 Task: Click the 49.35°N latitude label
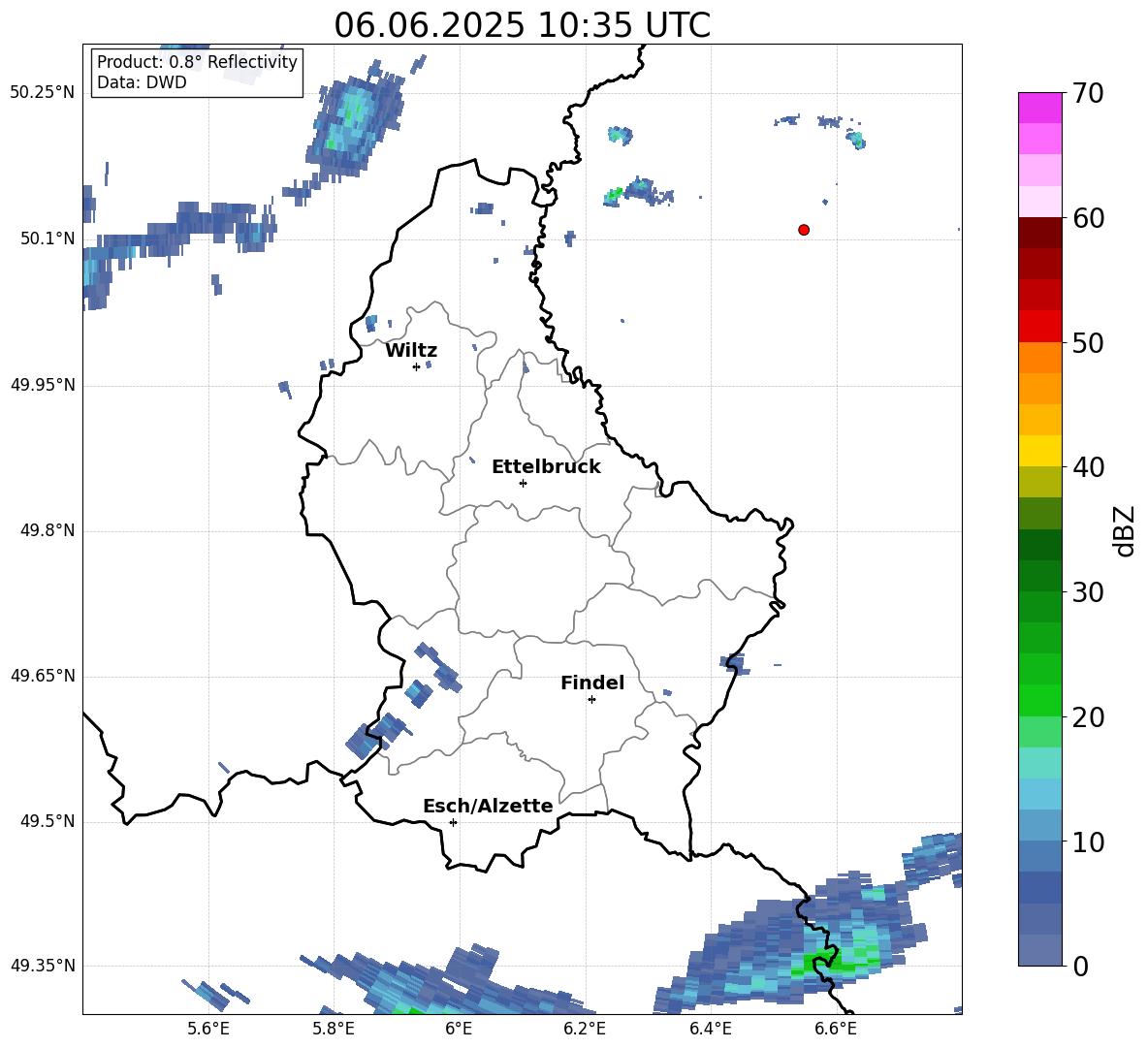coord(43,966)
